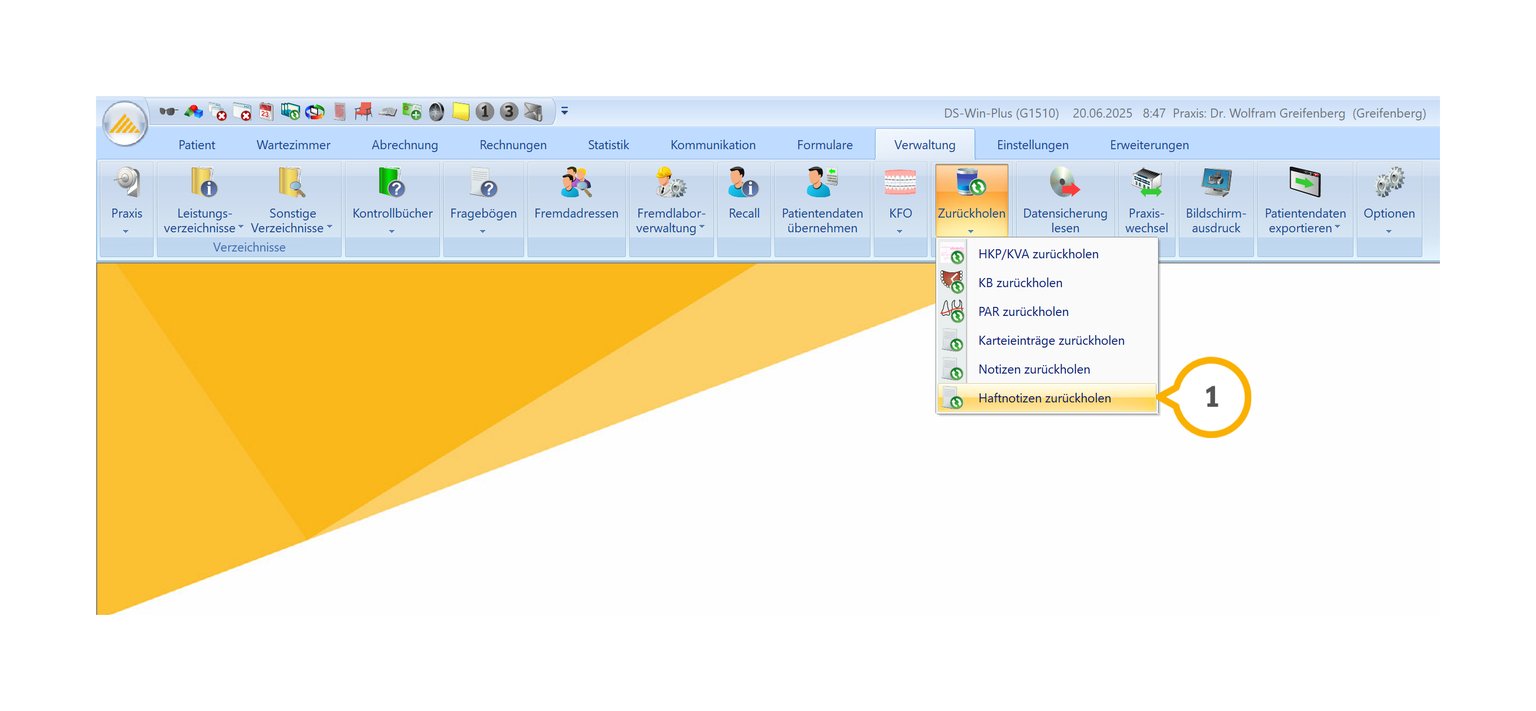This screenshot has width=1536, height=711.
Task: Click the green card with plus icon
Action: [412, 111]
